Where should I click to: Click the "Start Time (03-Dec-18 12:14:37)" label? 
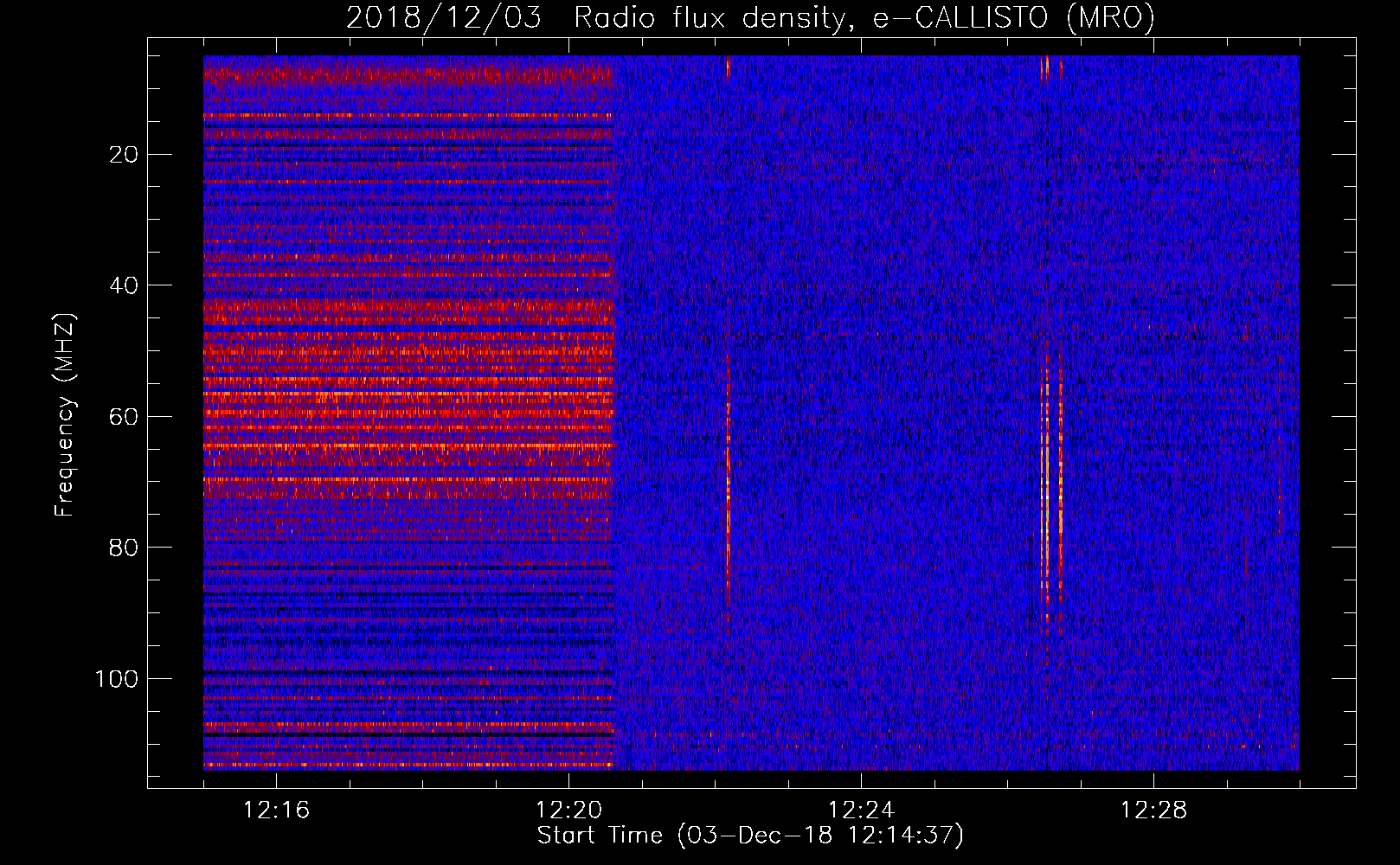pos(750,836)
